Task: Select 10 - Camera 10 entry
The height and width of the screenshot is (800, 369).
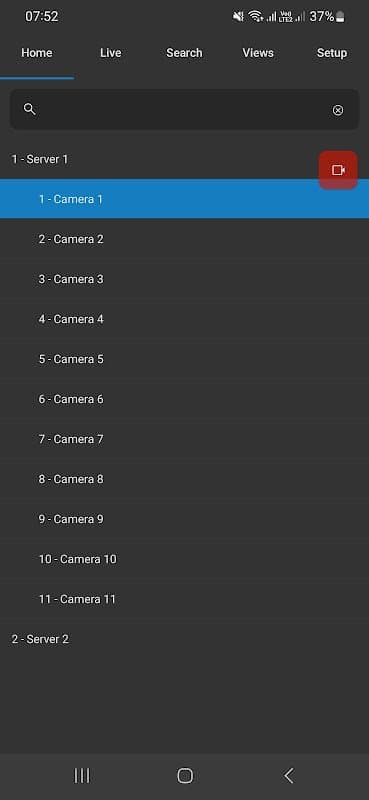Action: tap(184, 559)
